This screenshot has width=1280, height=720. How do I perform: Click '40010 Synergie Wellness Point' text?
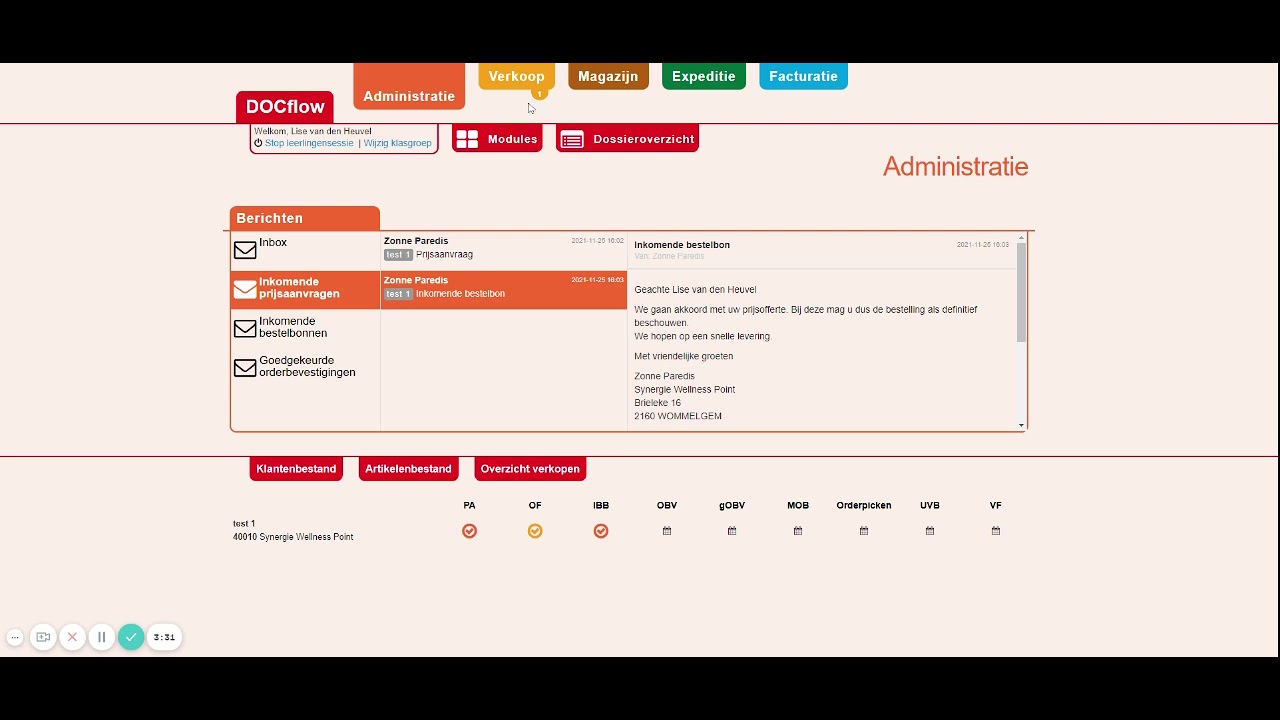click(293, 537)
